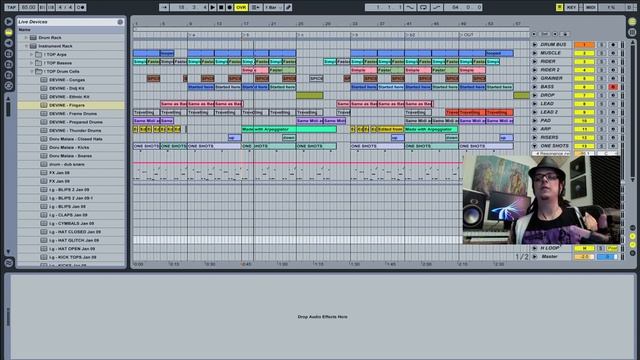The width and height of the screenshot is (640, 360).
Task: Unfold the MUSCLE track
Action: pos(534,53)
